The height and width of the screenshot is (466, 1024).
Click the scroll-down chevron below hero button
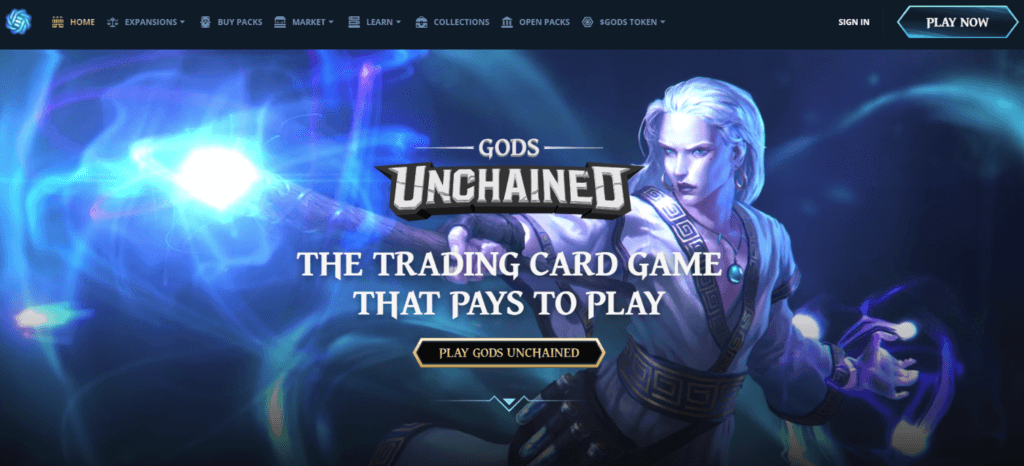[x=509, y=403]
